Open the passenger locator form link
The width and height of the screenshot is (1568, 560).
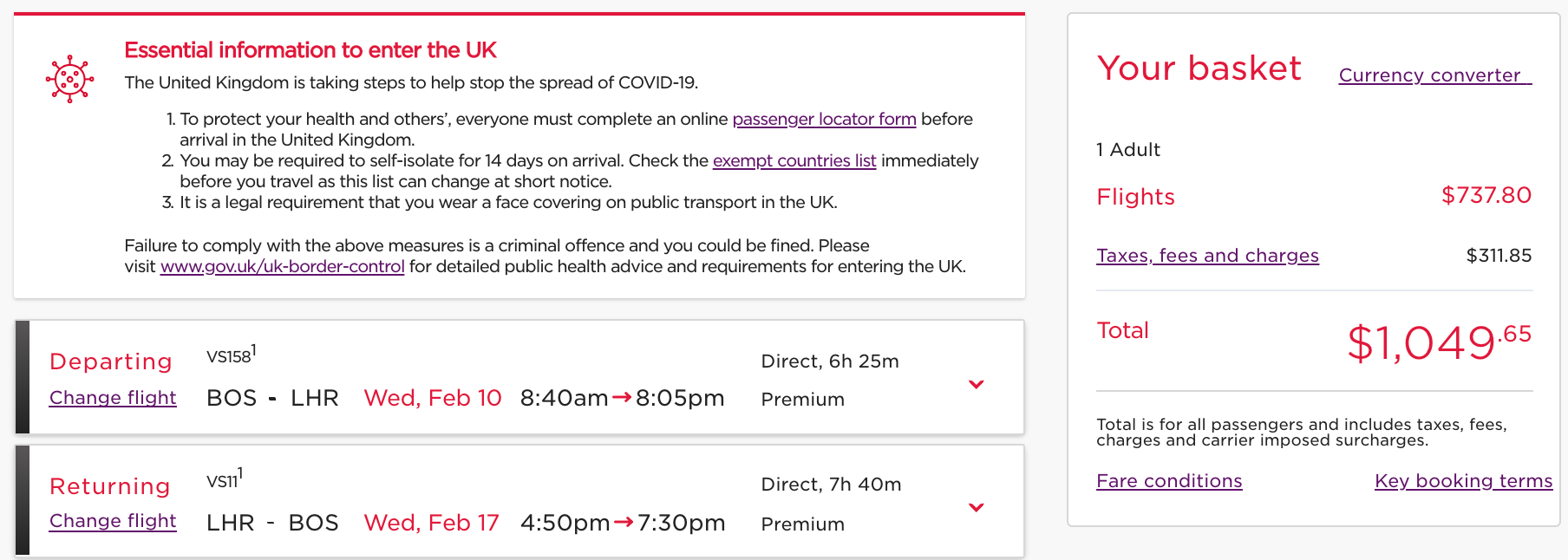tap(824, 119)
